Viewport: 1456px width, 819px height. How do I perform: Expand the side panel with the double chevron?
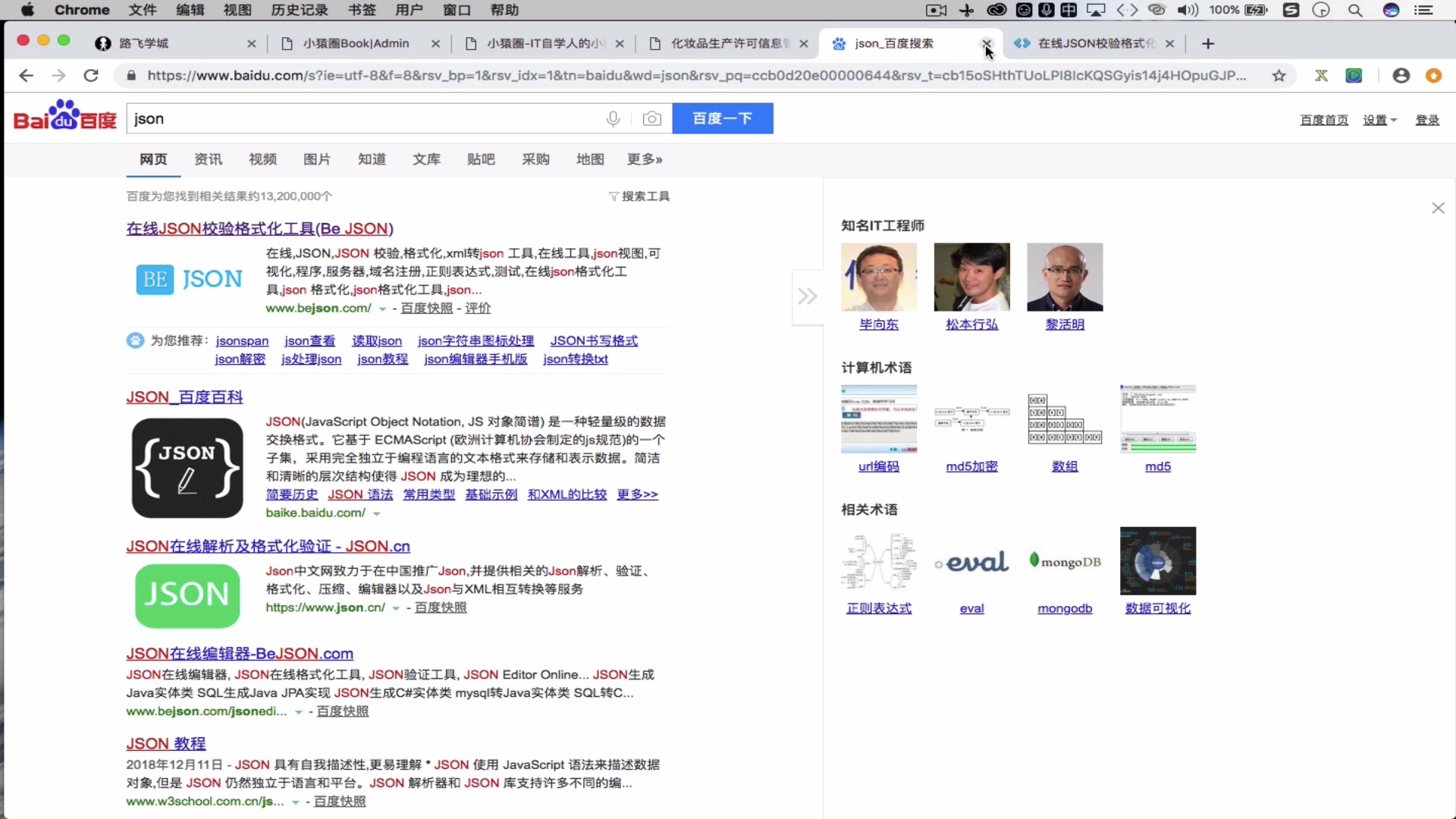808,297
